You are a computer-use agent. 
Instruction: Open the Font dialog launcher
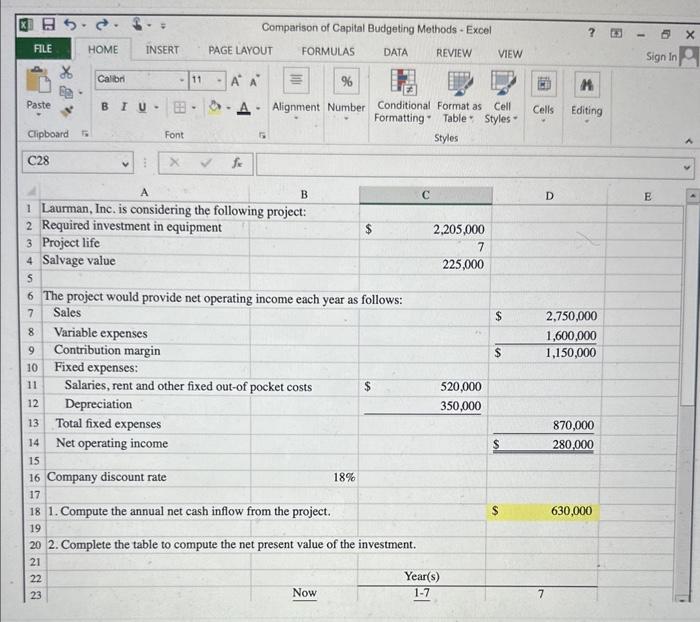coord(262,135)
